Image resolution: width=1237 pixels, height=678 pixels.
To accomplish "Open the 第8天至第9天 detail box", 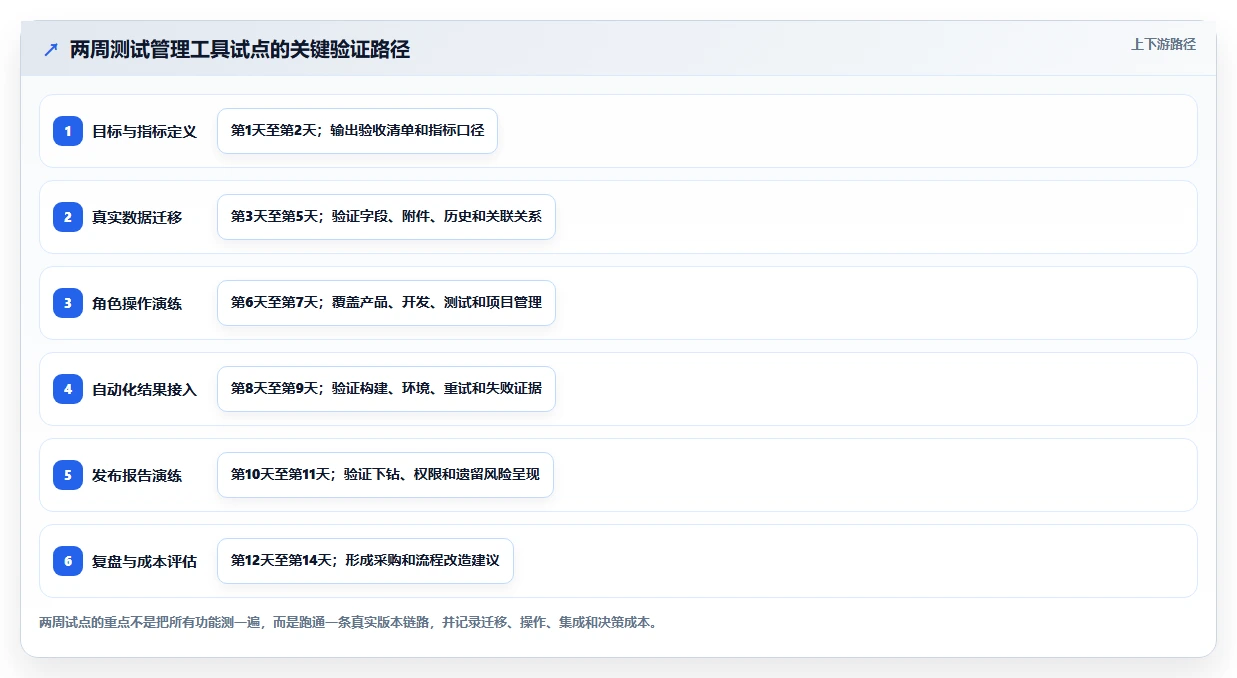I will click(x=386, y=389).
